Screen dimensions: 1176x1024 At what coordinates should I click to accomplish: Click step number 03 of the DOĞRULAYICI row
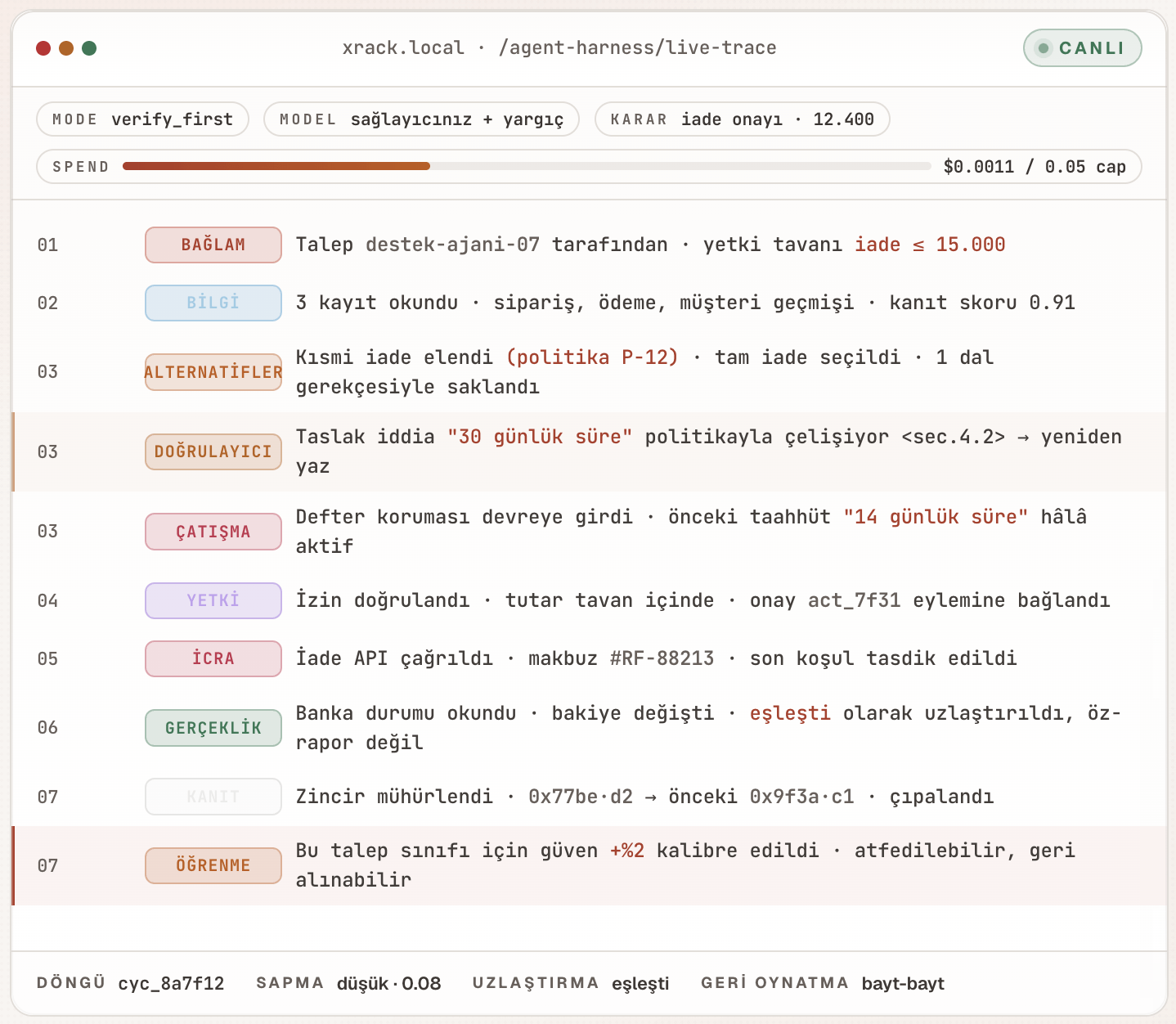(x=48, y=451)
